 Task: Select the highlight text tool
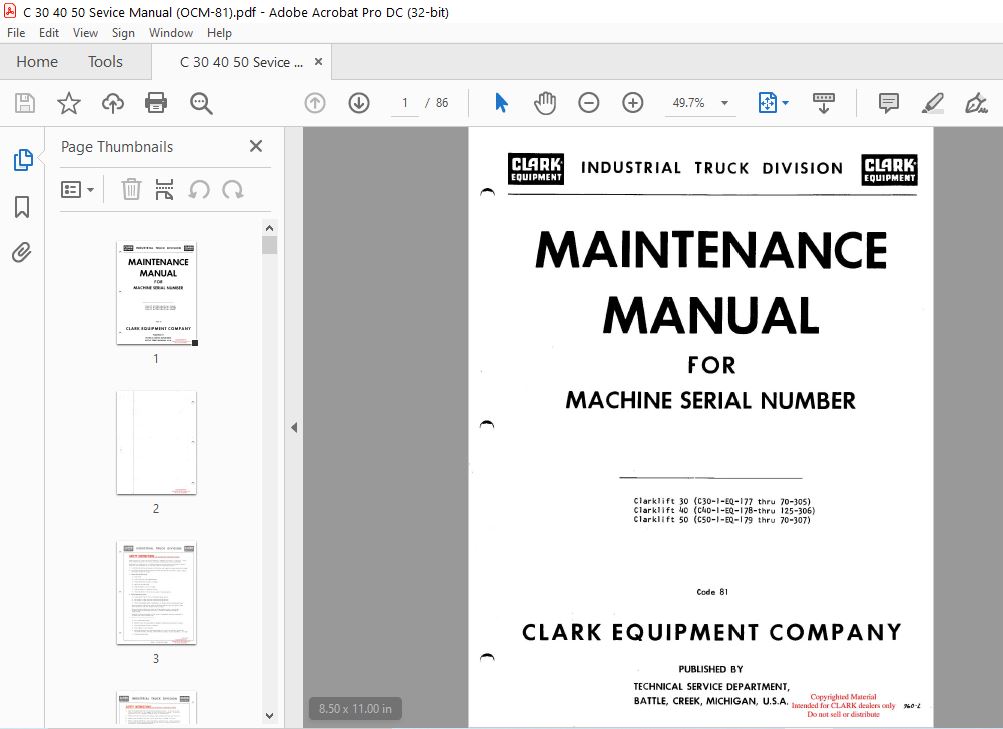pyautogui.click(x=933, y=103)
